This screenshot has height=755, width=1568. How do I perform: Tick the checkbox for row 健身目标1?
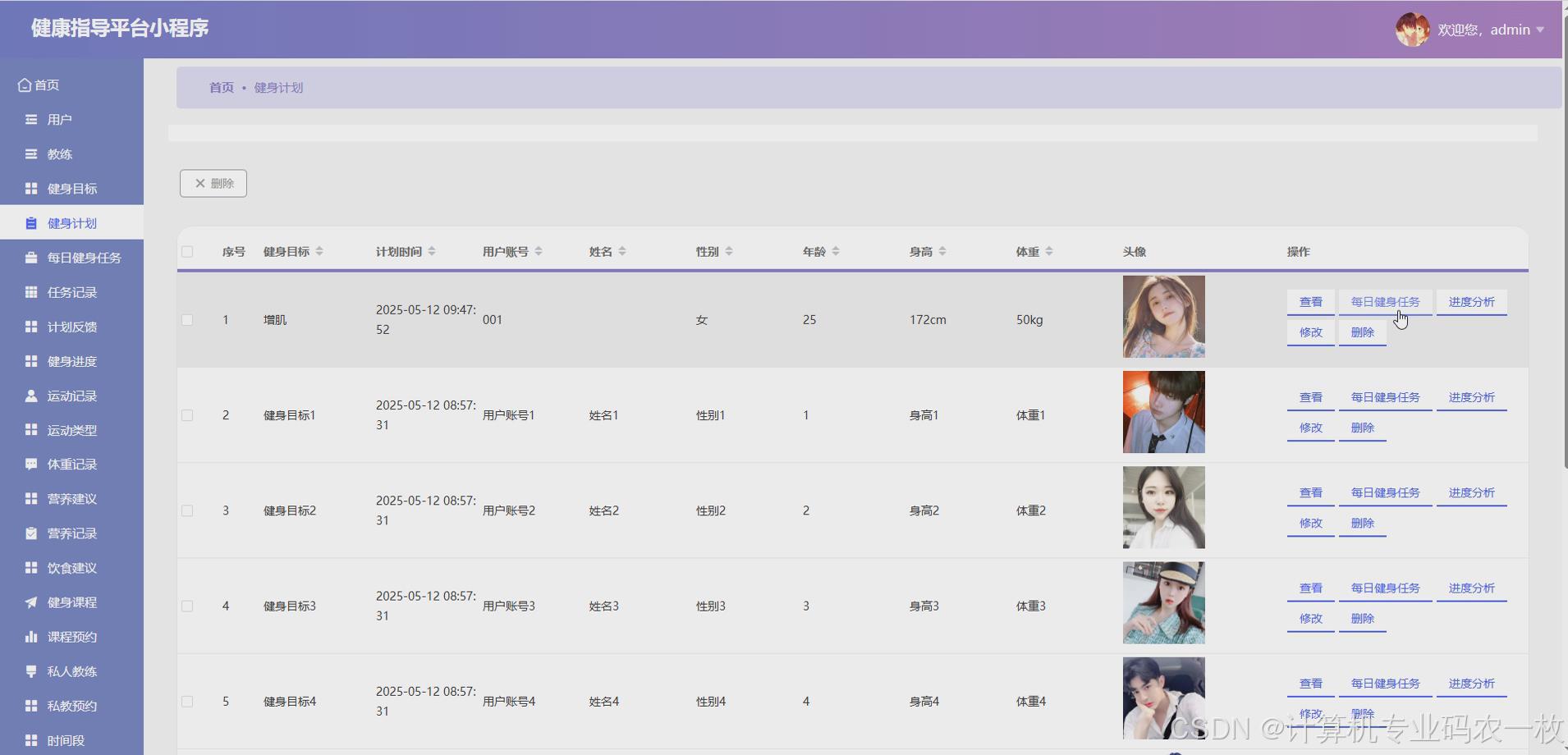187,415
